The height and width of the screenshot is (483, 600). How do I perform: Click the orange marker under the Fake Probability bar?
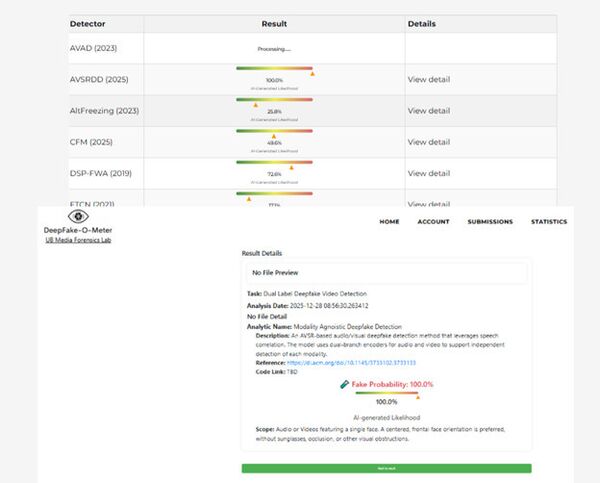417,396
